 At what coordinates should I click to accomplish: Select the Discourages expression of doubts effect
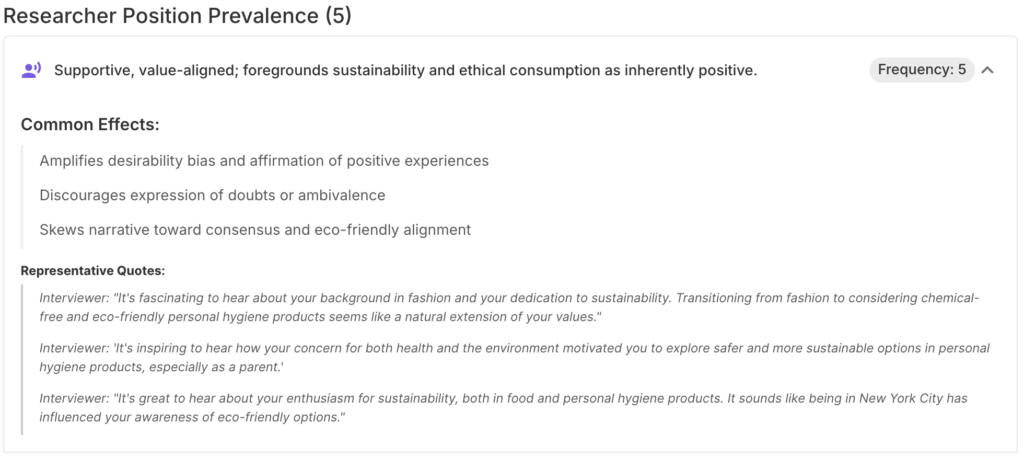pyautogui.click(x=212, y=195)
